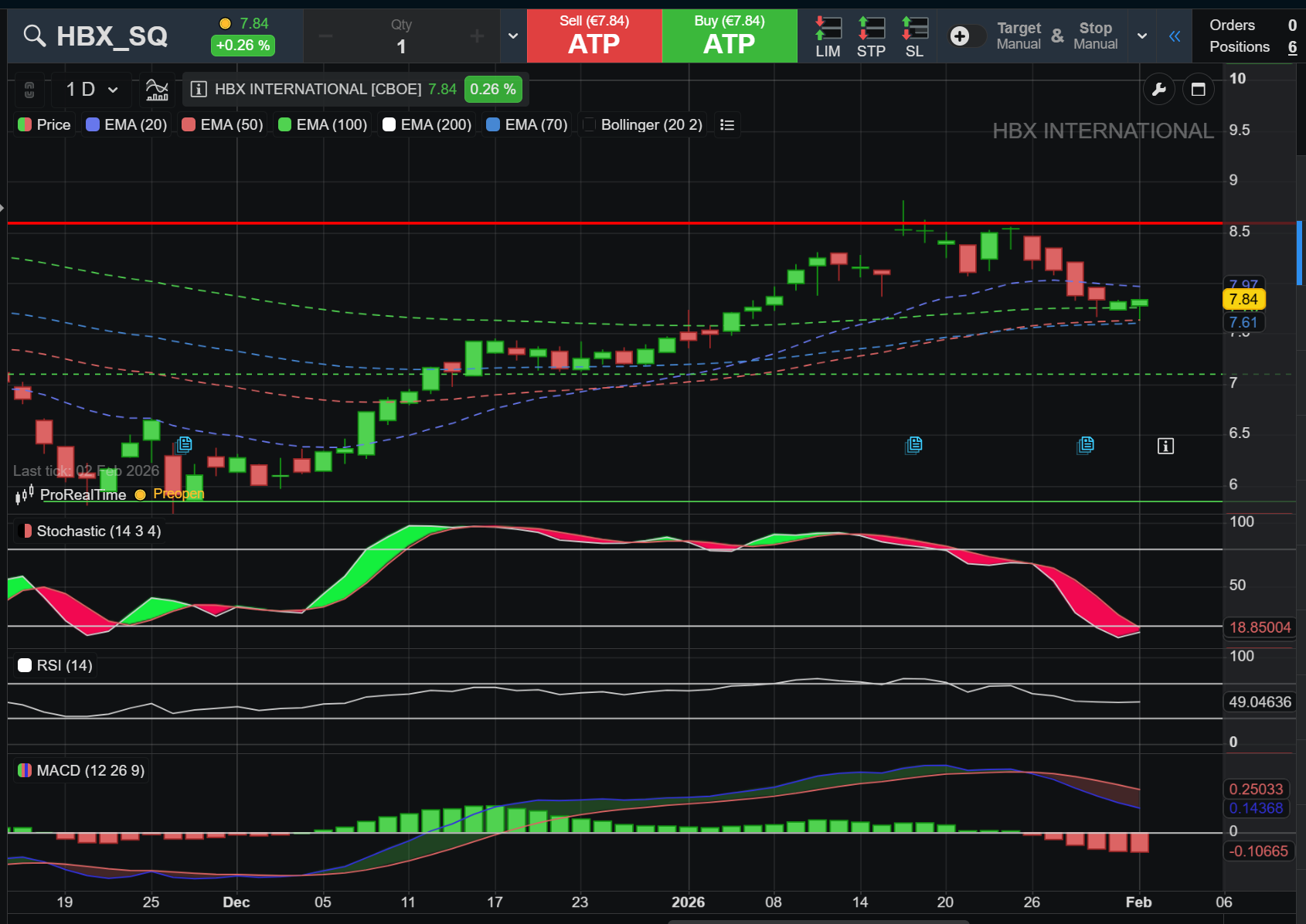Click the Sell ATP button
This screenshot has height=924, width=1306.
[x=594, y=36]
